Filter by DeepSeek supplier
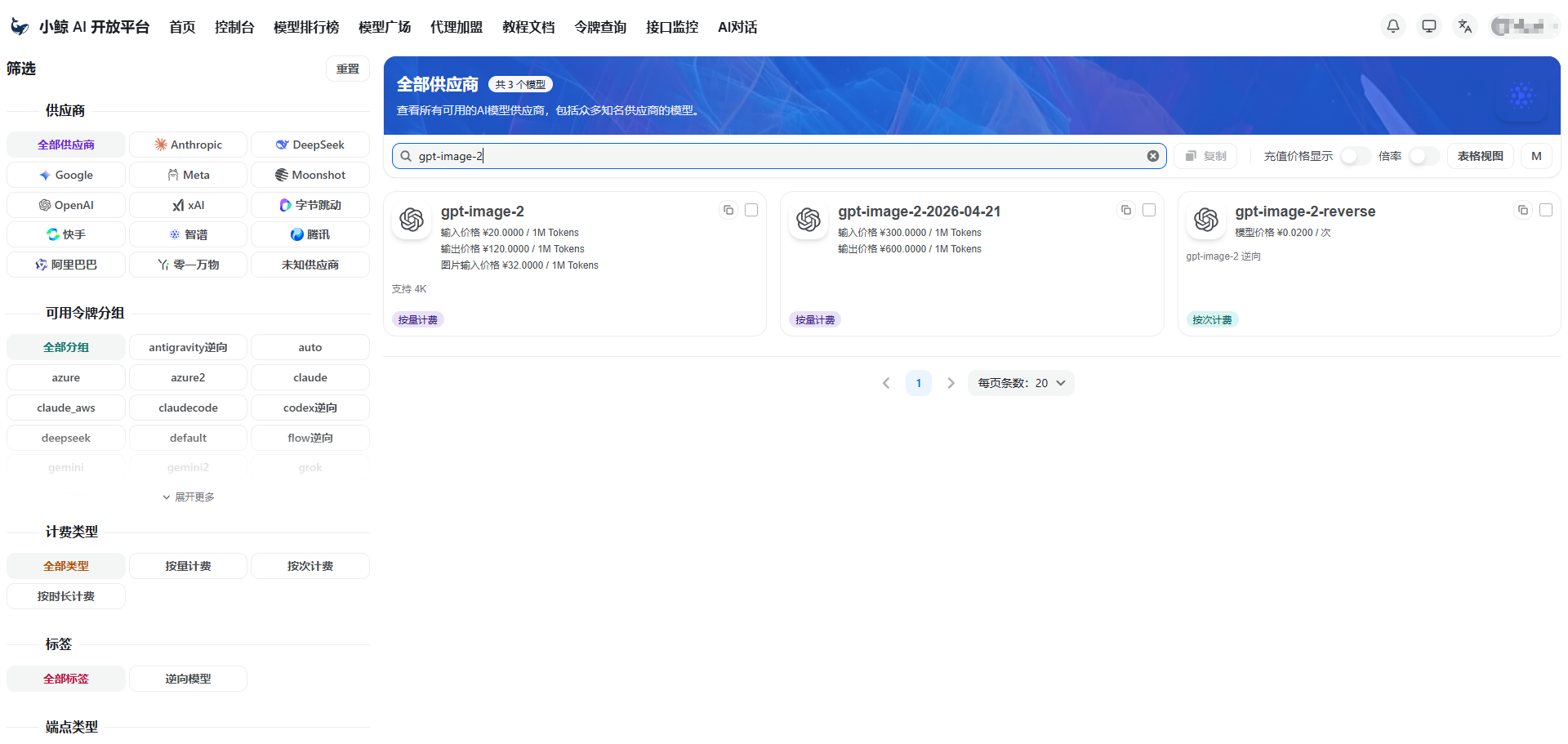Screen dimensions: 1568x744 click(x=310, y=145)
